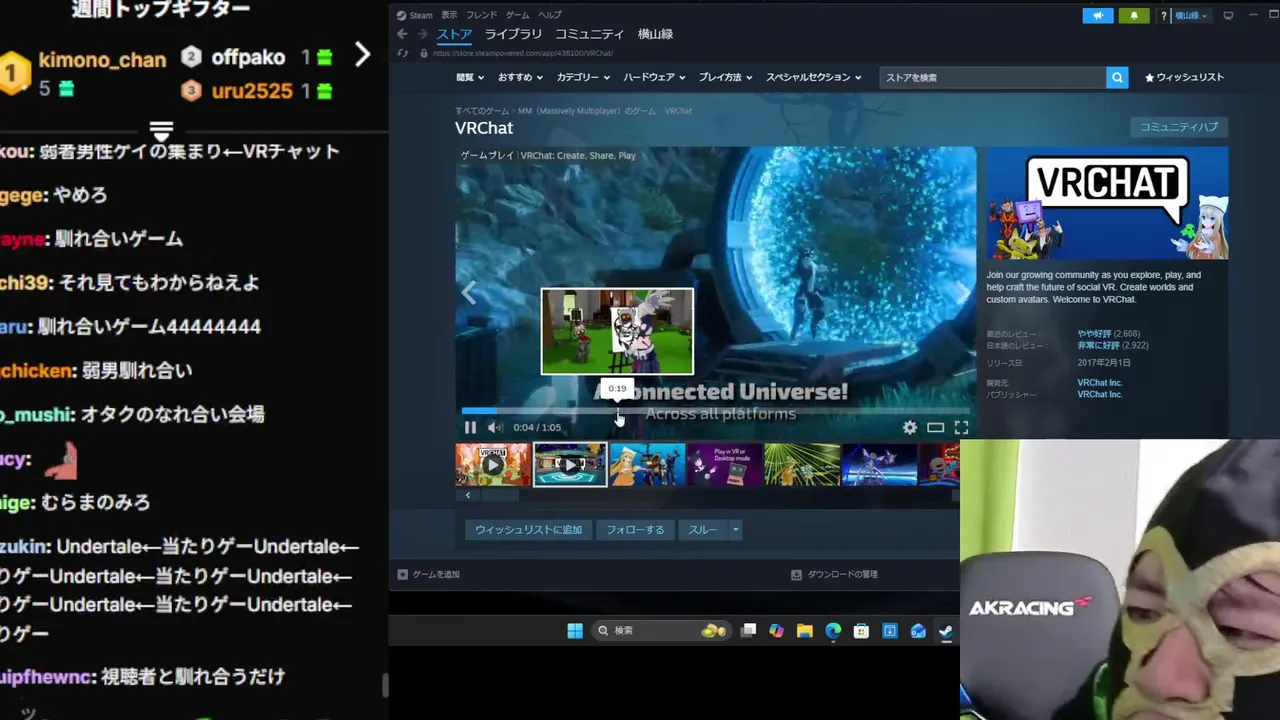Image resolution: width=1280 pixels, height=720 pixels.
Task: Go forward with Steam's forward arrow
Action: (422, 34)
